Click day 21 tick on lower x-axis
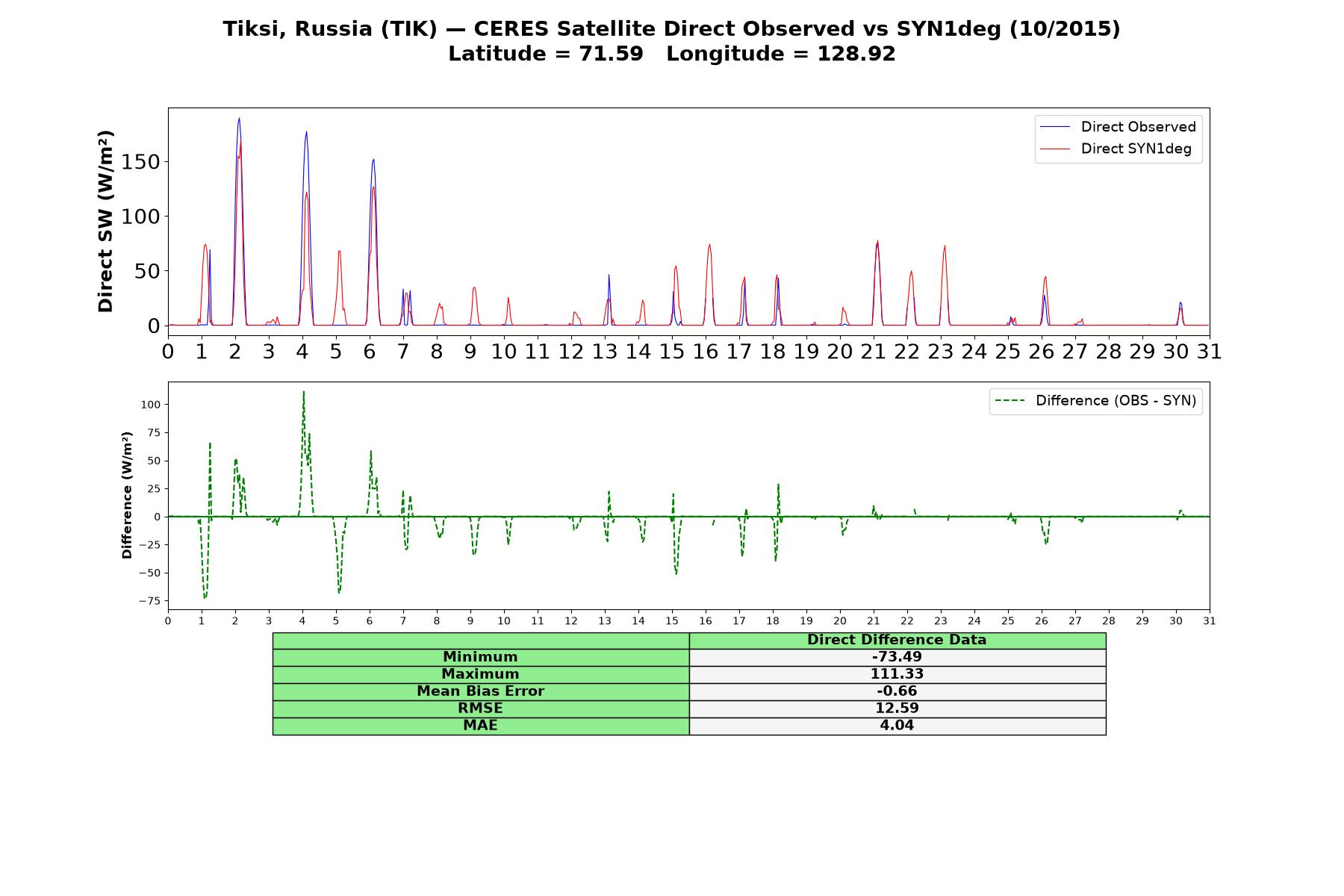Viewport: 1344px width, 896px height. click(x=874, y=621)
